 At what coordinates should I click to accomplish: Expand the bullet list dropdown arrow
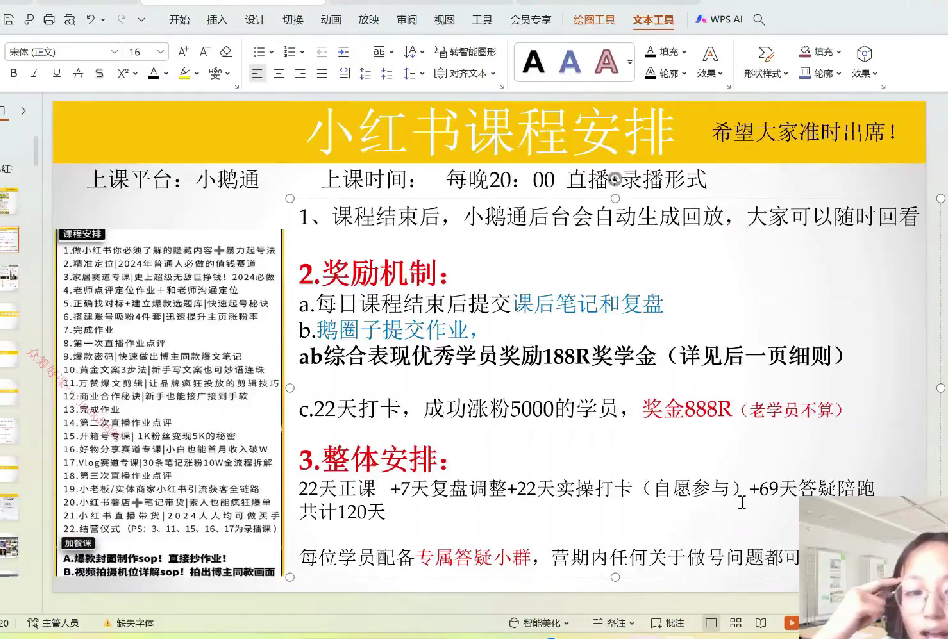(x=271, y=52)
